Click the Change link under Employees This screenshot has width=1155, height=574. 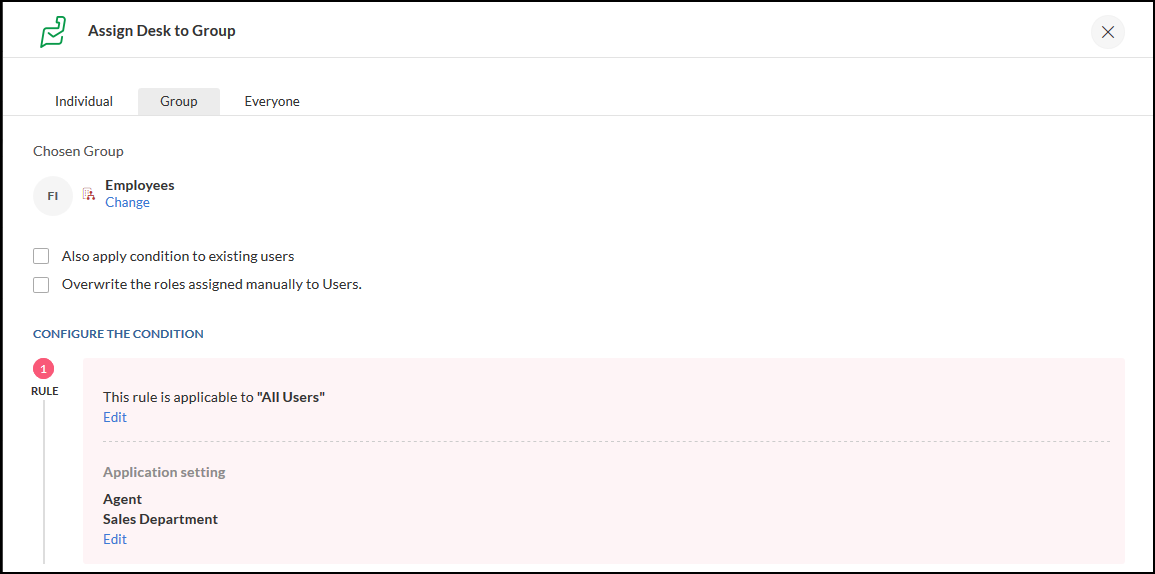point(127,202)
